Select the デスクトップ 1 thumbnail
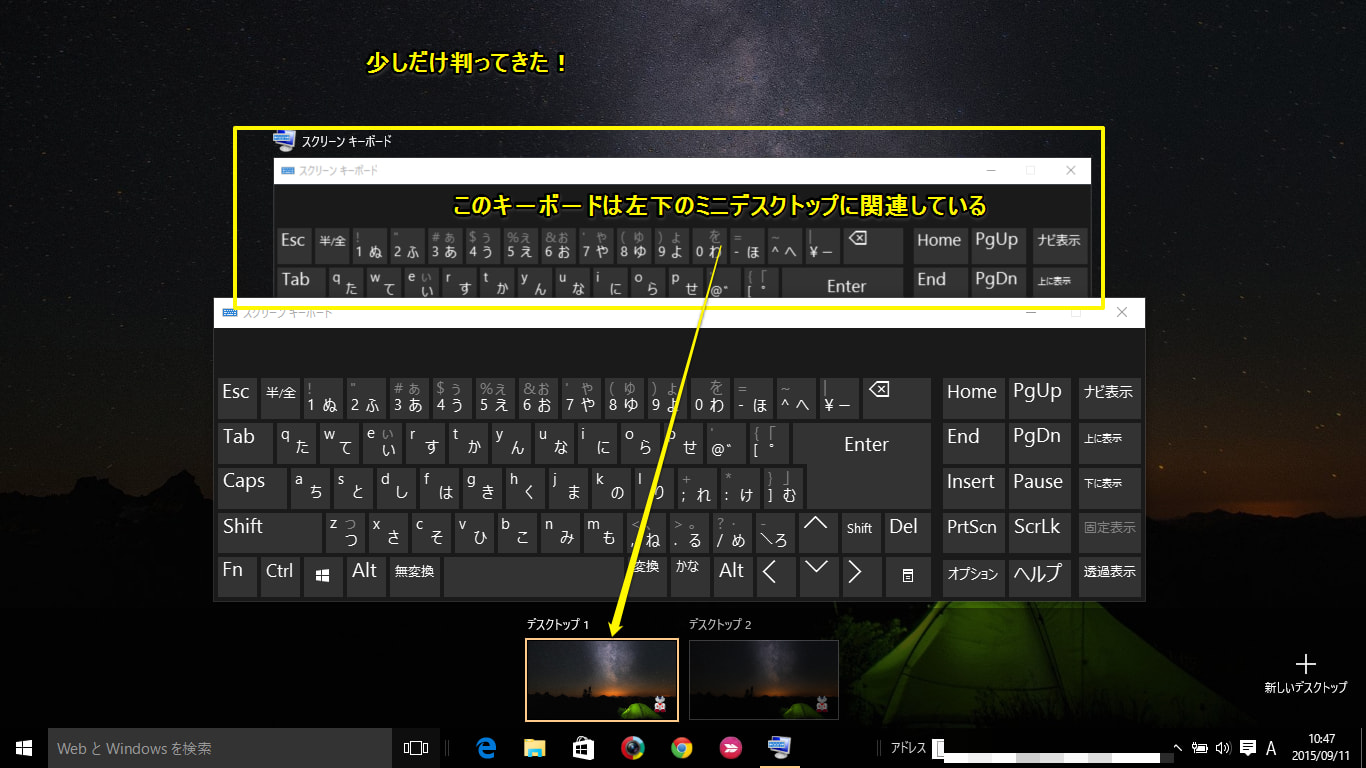The image size is (1366, 768). tap(601, 679)
